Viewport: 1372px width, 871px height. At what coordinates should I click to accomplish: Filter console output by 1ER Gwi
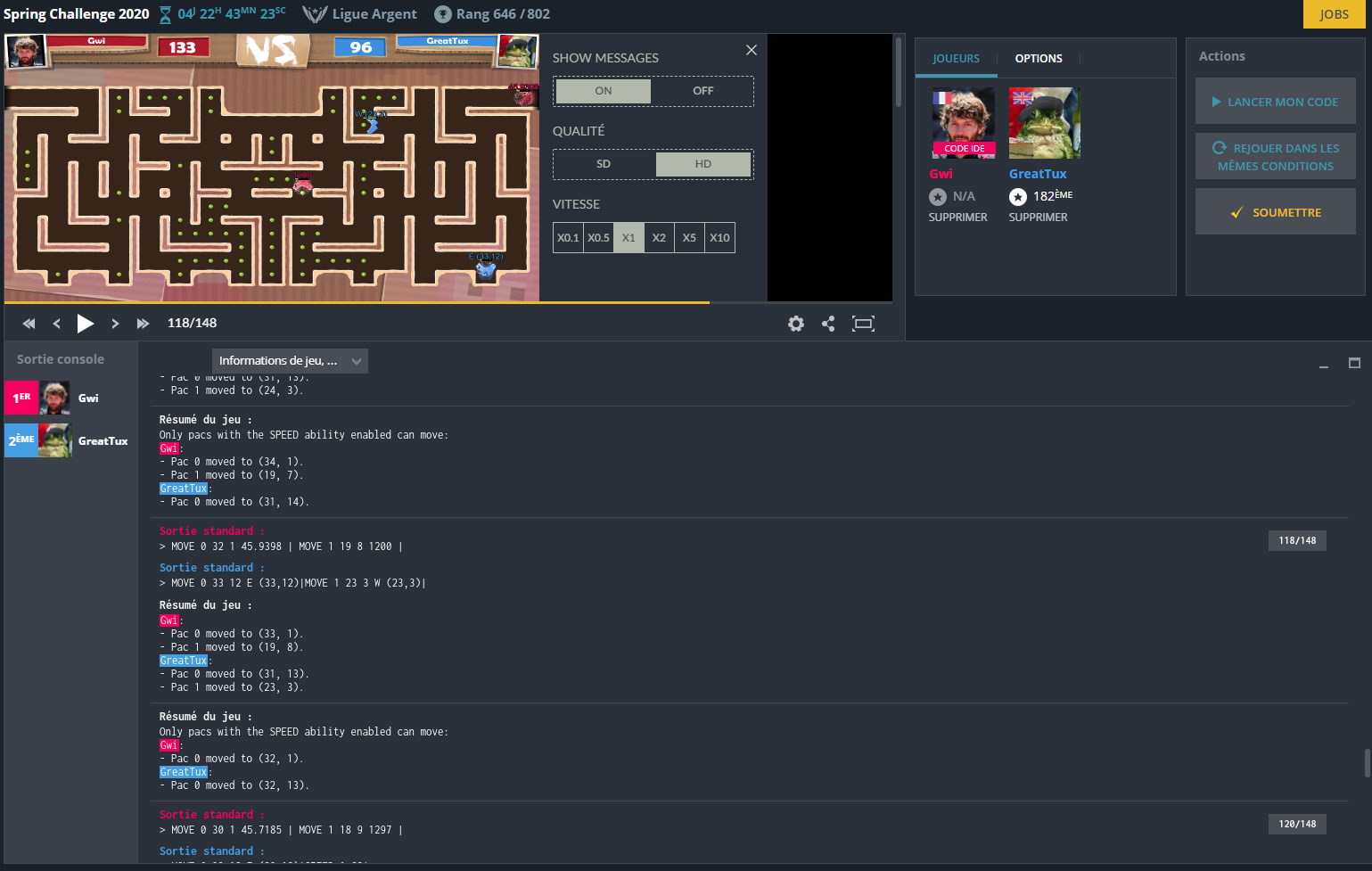71,399
